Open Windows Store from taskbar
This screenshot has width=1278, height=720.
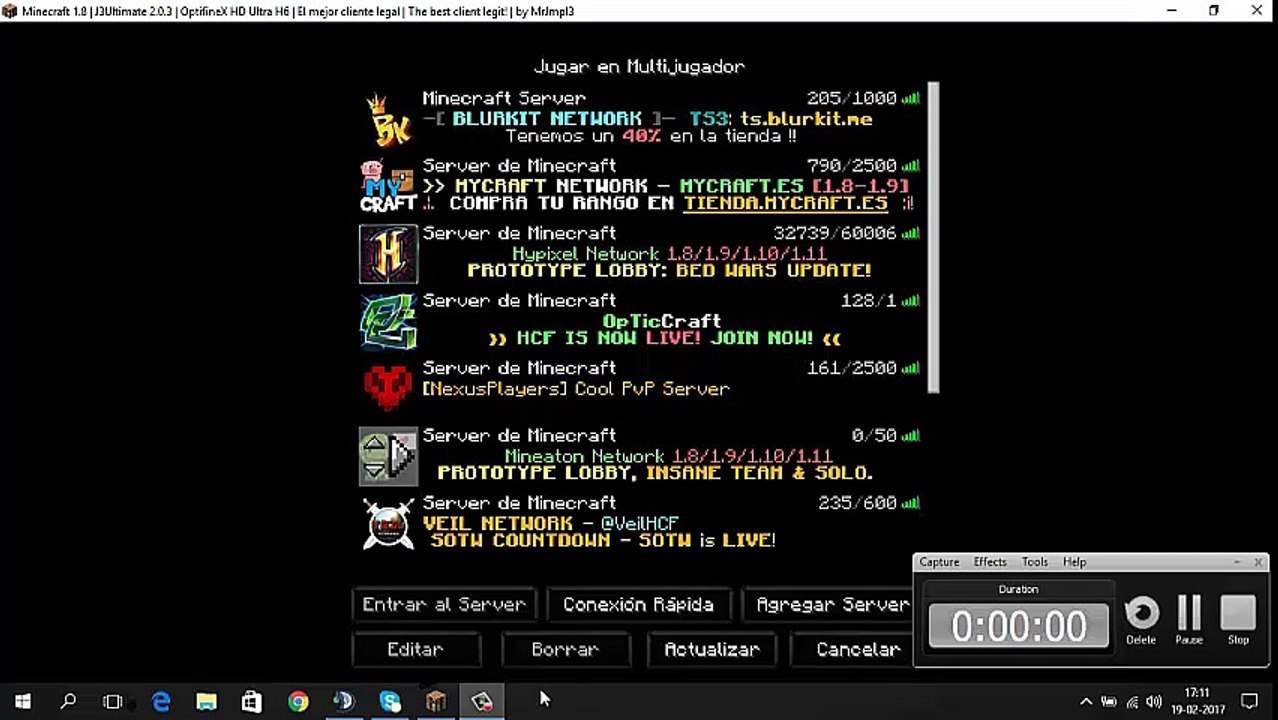[x=252, y=701]
